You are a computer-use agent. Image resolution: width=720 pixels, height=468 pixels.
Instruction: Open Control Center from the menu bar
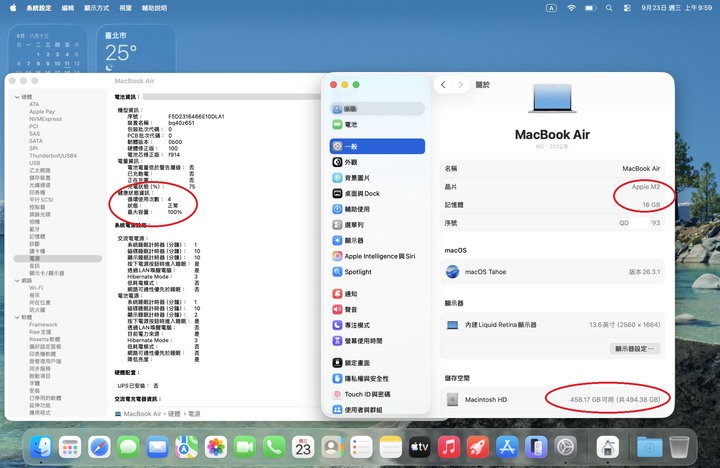point(627,8)
